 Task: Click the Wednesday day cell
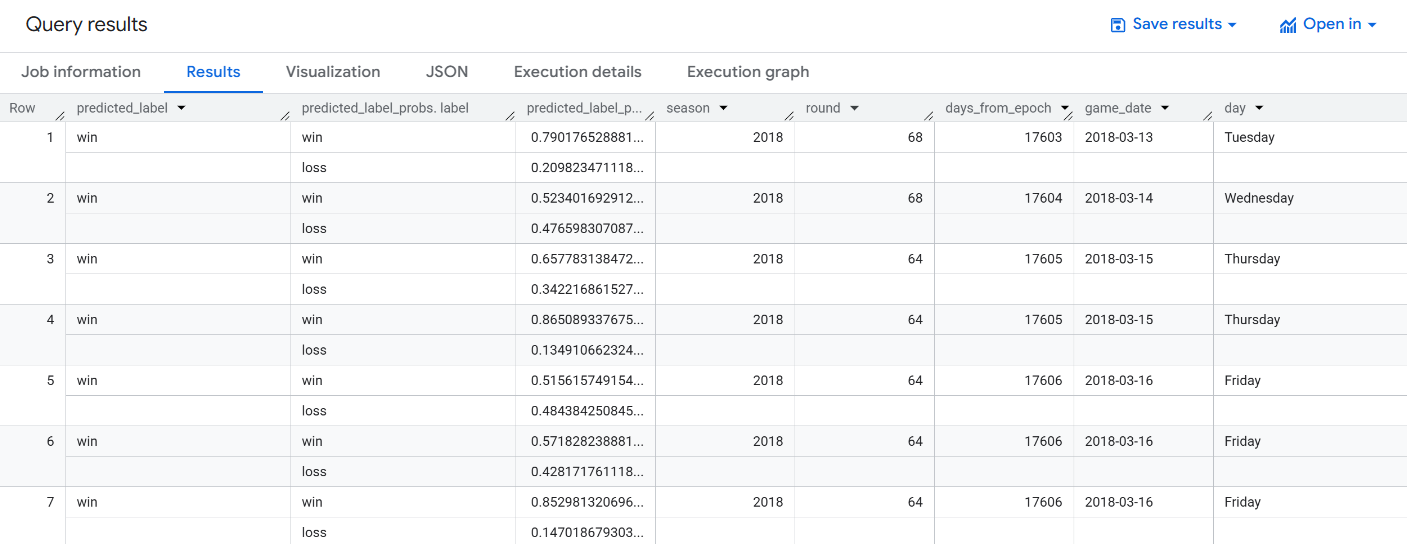(x=1259, y=198)
